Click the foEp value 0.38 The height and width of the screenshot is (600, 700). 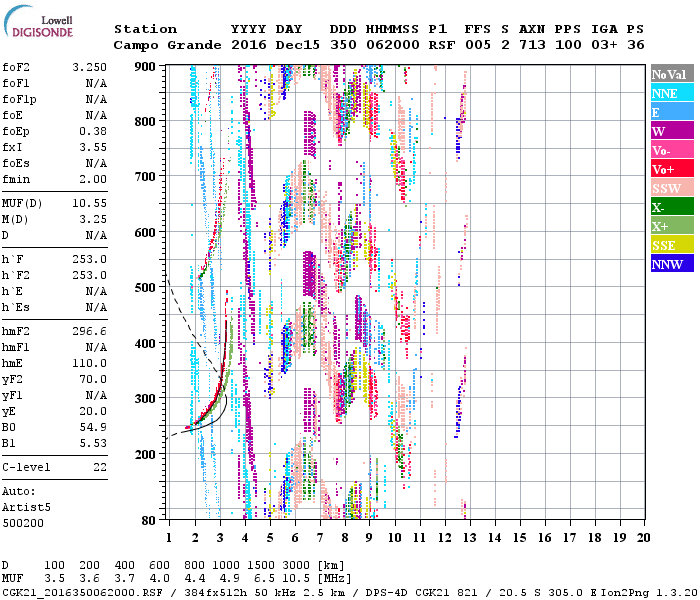(x=93, y=131)
